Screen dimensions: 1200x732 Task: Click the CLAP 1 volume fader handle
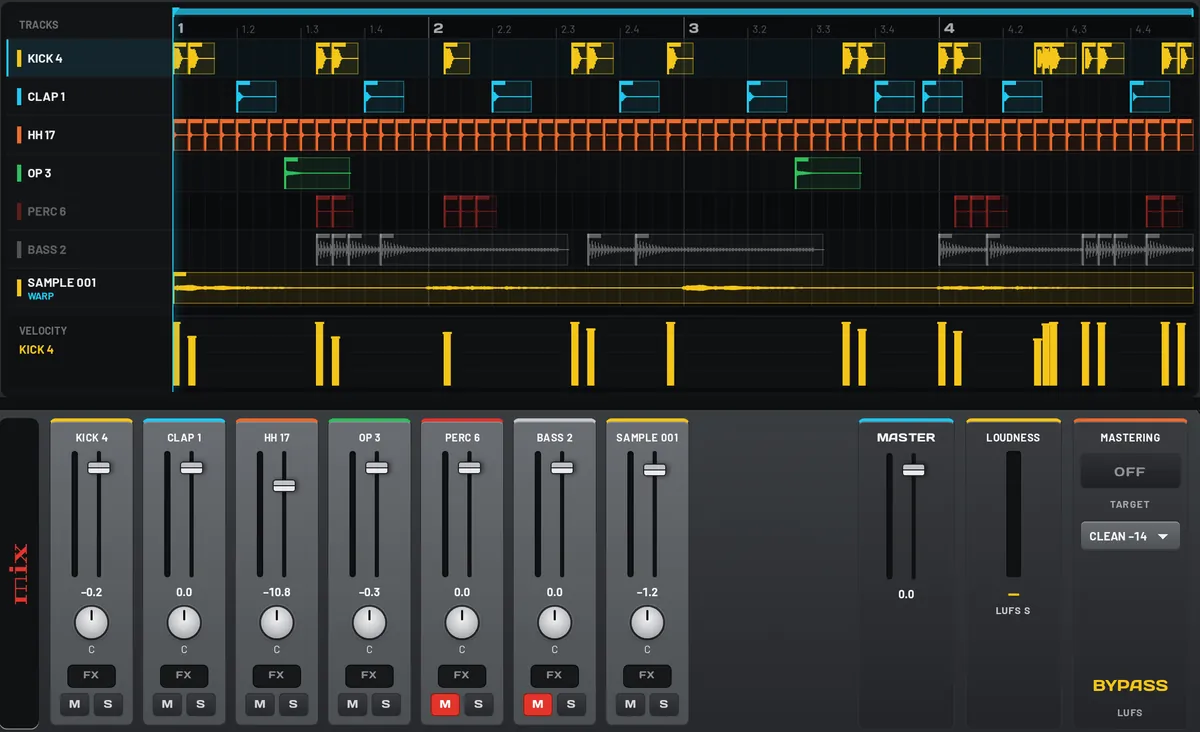[x=192, y=467]
